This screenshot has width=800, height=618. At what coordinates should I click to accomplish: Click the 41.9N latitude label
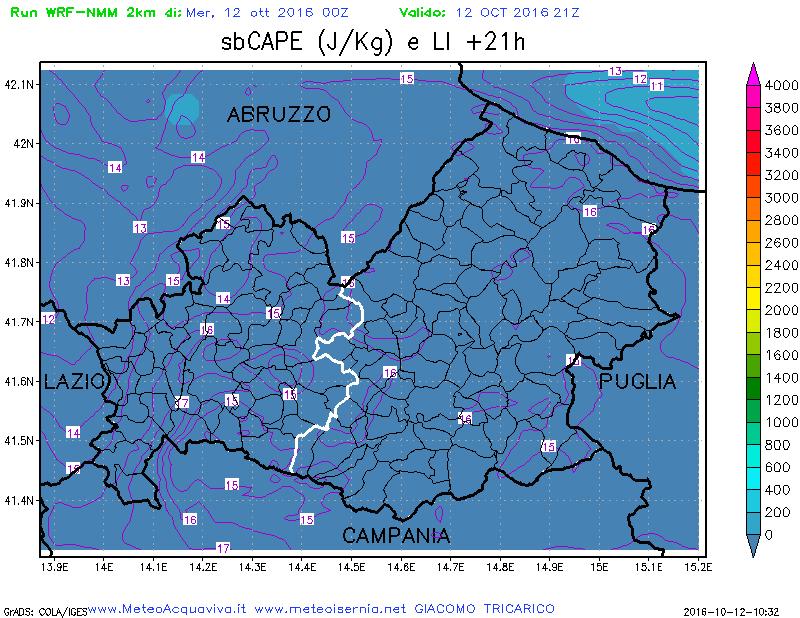pyautogui.click(x=19, y=203)
